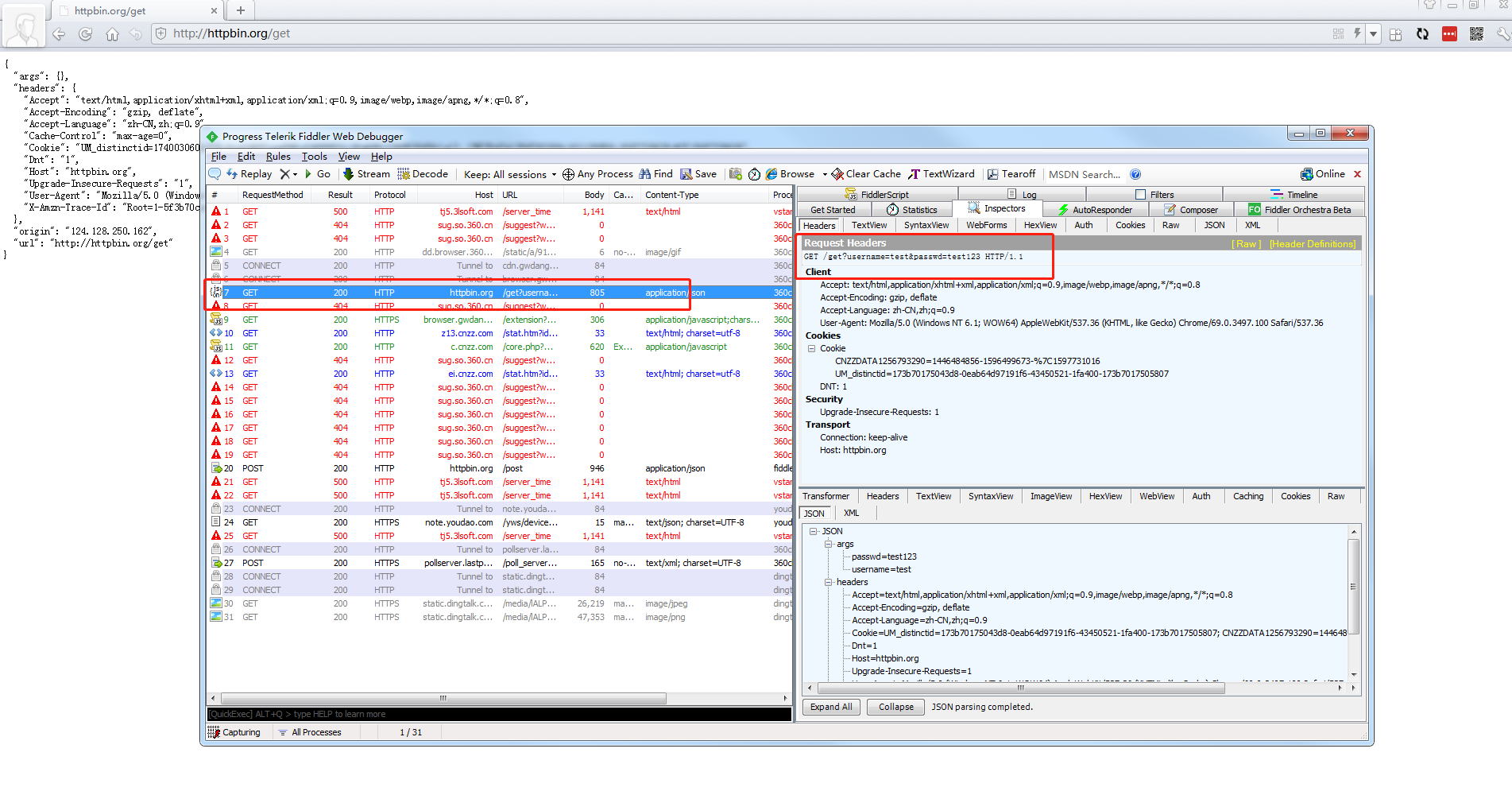Click browser home icon in address bar
1512x795 pixels.
pos(112,33)
